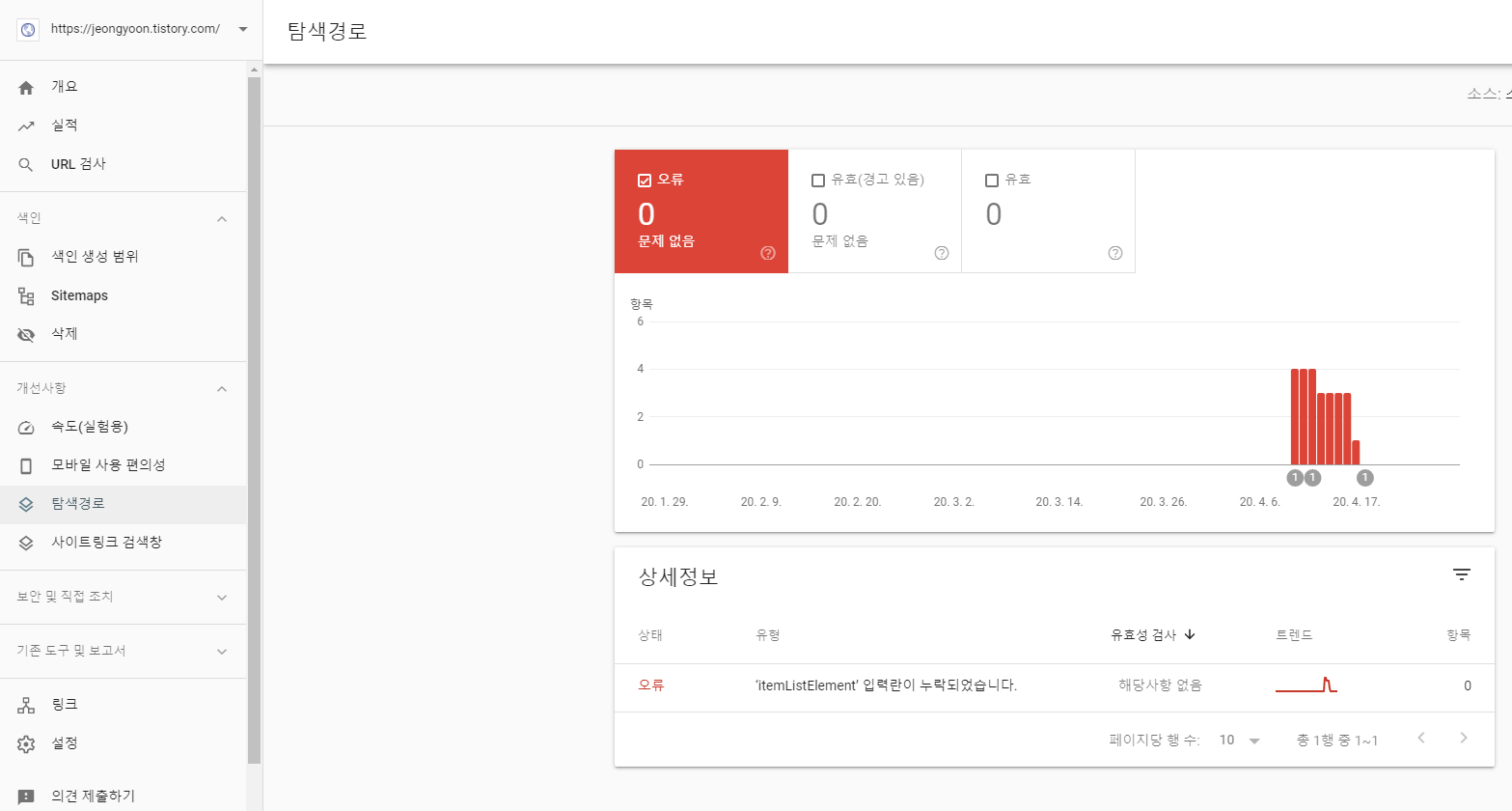Click the feedback icon beside 의견 제출하기
The image size is (1512, 811).
pos(26,797)
